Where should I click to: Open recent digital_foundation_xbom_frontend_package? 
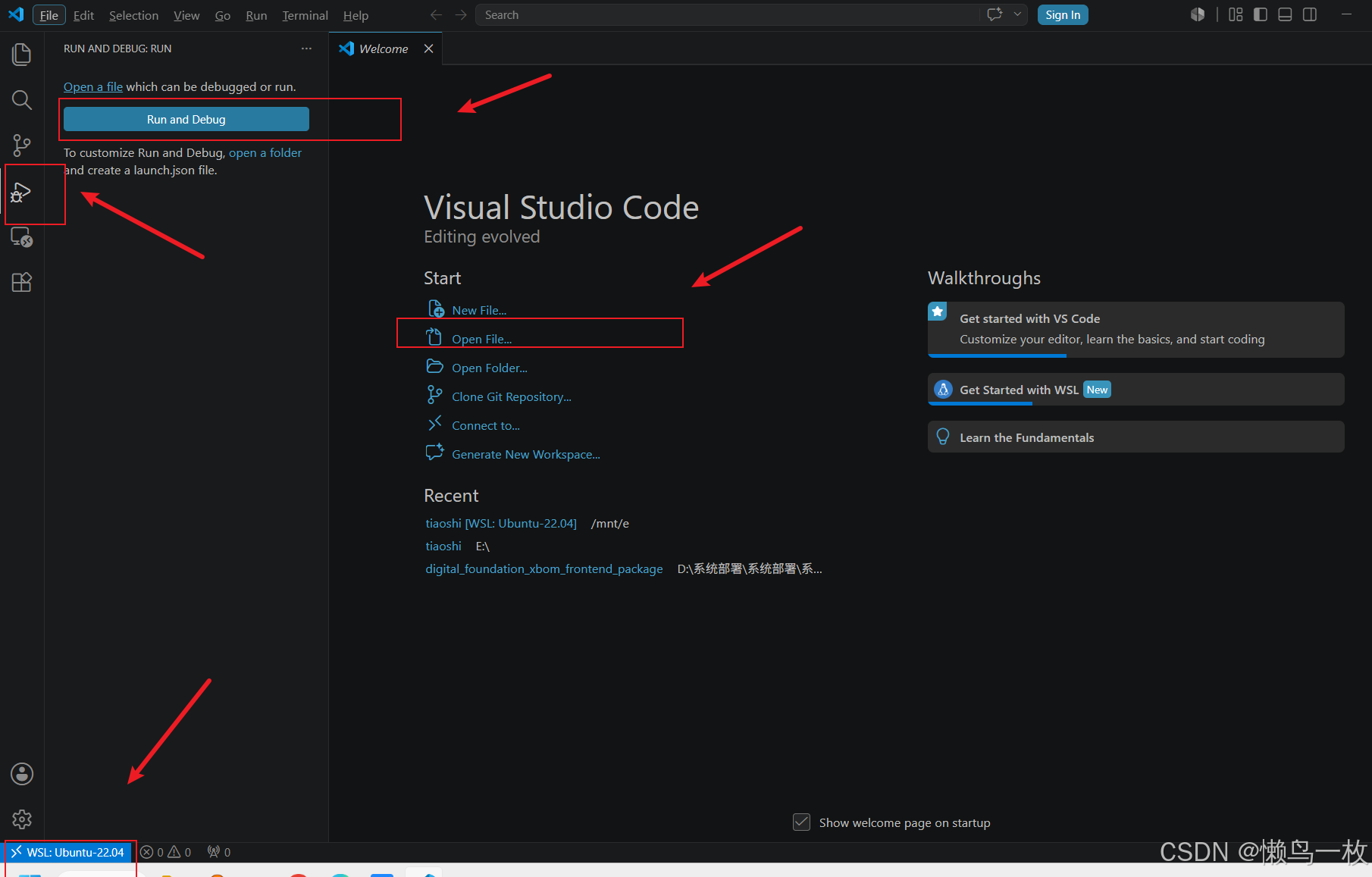[544, 568]
